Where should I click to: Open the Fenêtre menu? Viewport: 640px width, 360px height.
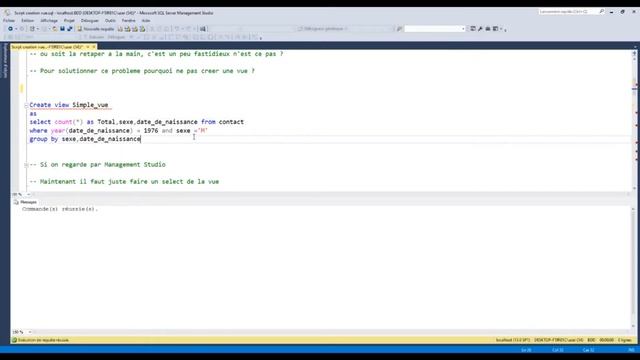coord(129,20)
